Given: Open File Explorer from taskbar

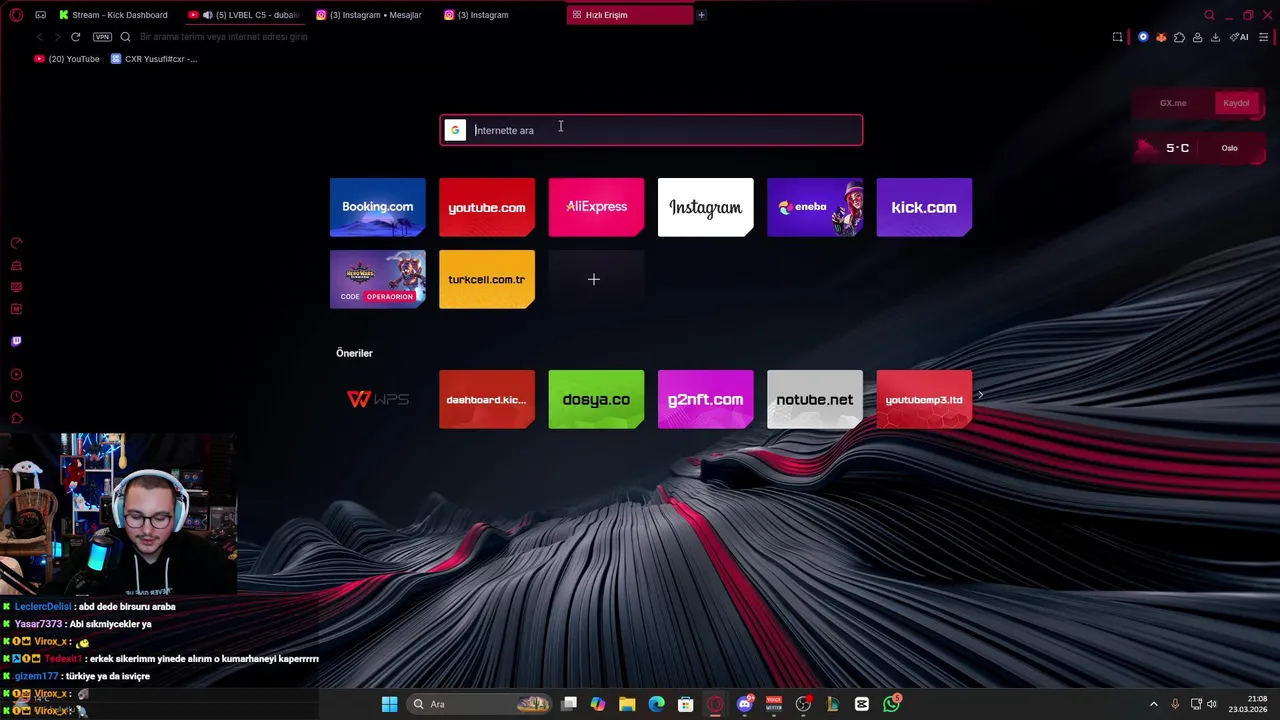Looking at the screenshot, I should tap(627, 704).
